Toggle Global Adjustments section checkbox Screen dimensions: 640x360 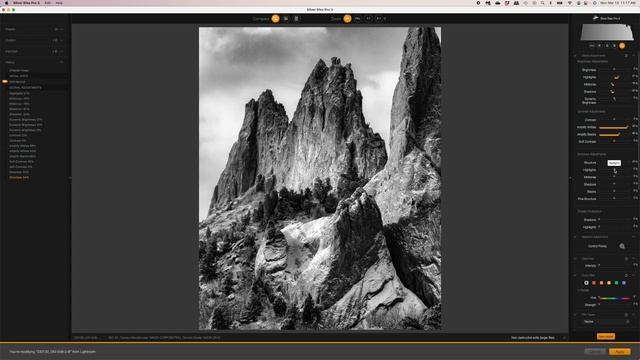(576, 56)
